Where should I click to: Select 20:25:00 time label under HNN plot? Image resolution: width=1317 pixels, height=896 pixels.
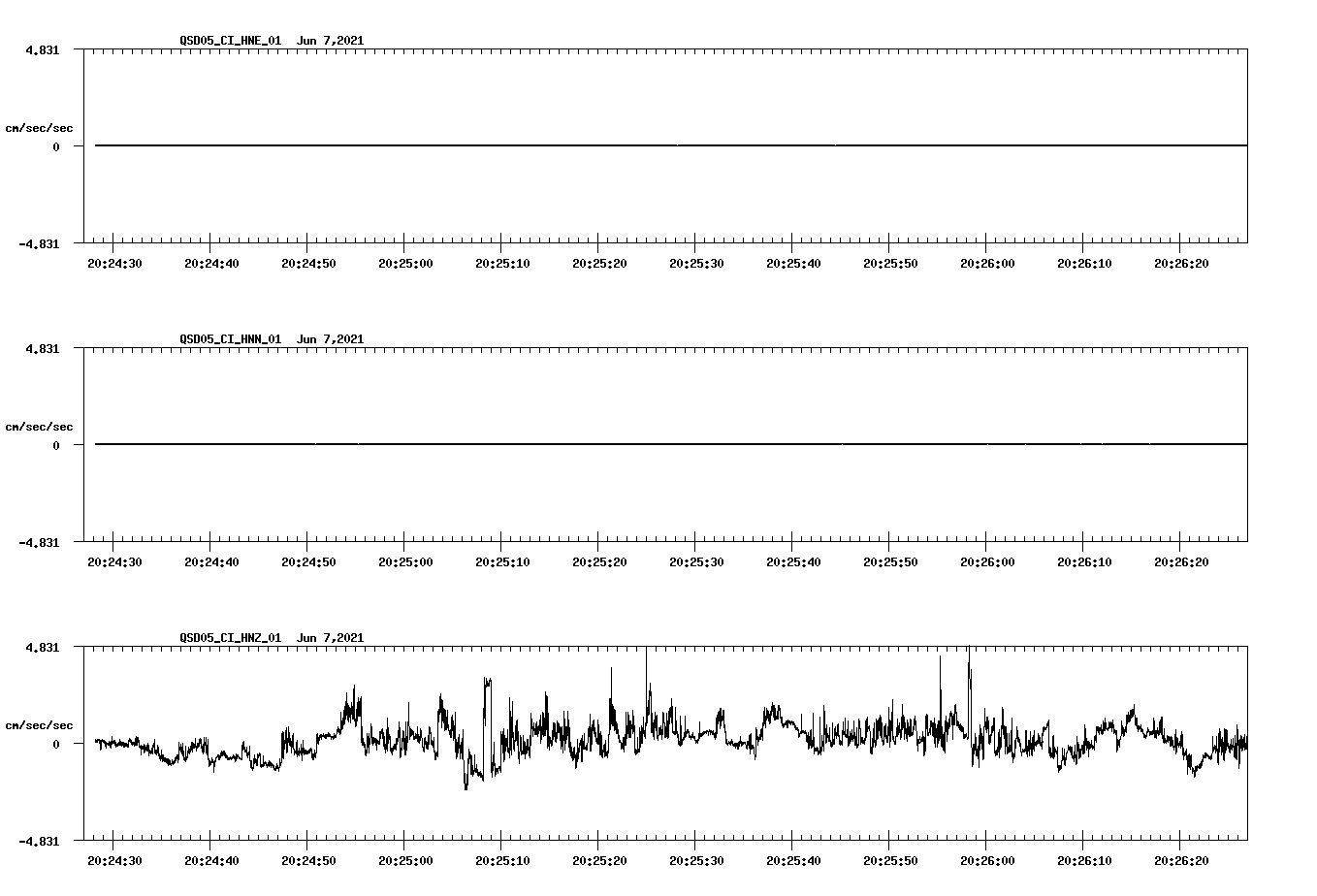(405, 562)
